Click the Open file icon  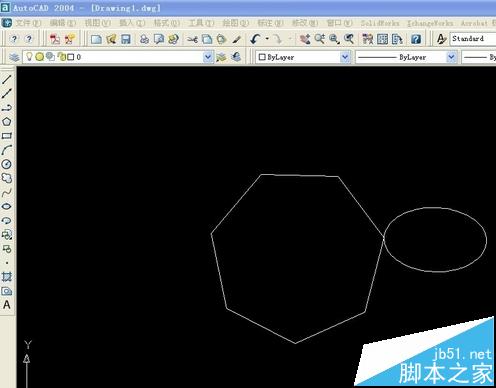(x=111, y=39)
